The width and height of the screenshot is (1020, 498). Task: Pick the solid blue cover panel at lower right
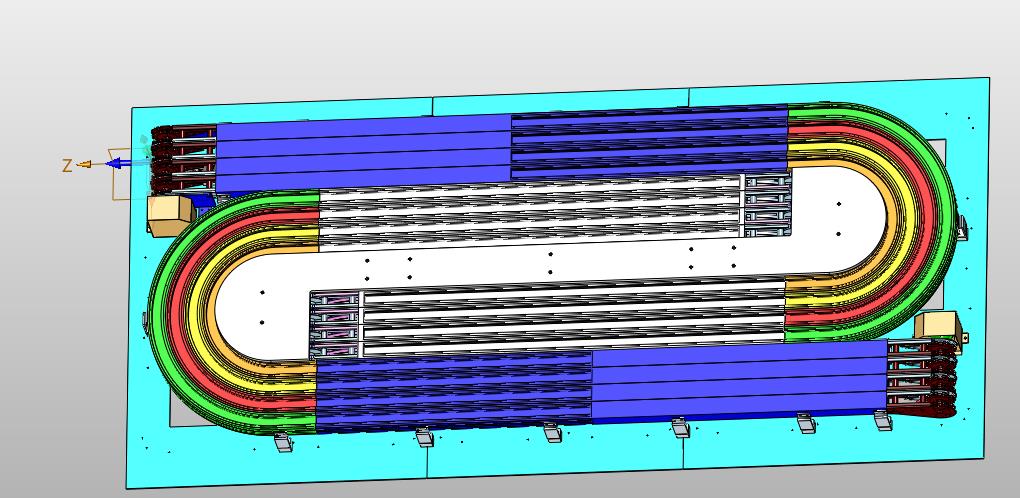click(740, 380)
